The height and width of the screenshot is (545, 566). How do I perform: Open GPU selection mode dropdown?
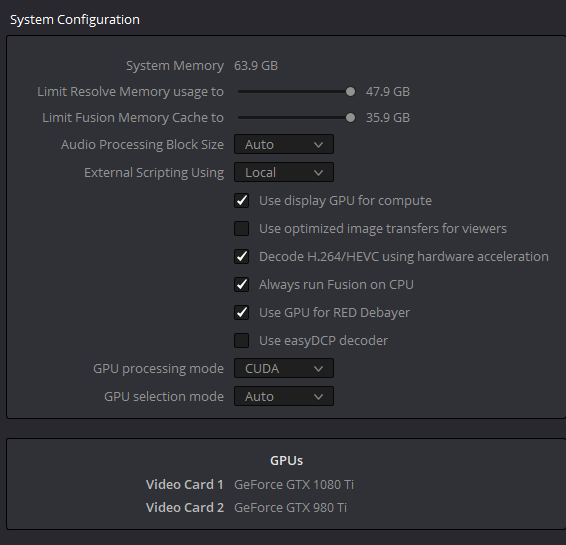(x=284, y=396)
